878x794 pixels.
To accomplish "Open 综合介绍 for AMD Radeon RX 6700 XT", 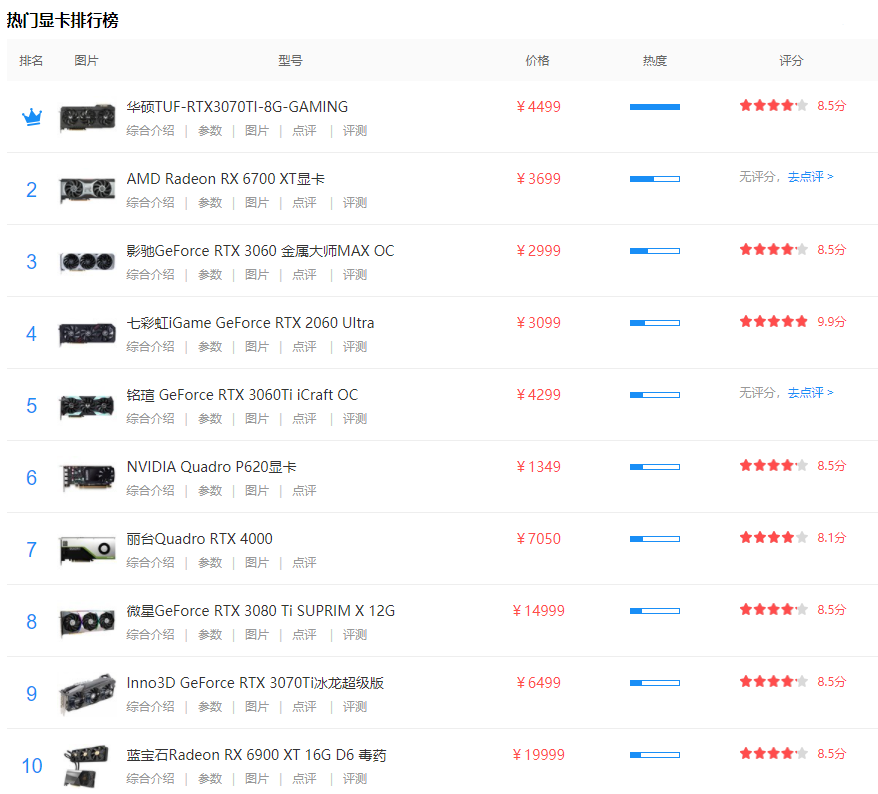I will click(x=150, y=203).
